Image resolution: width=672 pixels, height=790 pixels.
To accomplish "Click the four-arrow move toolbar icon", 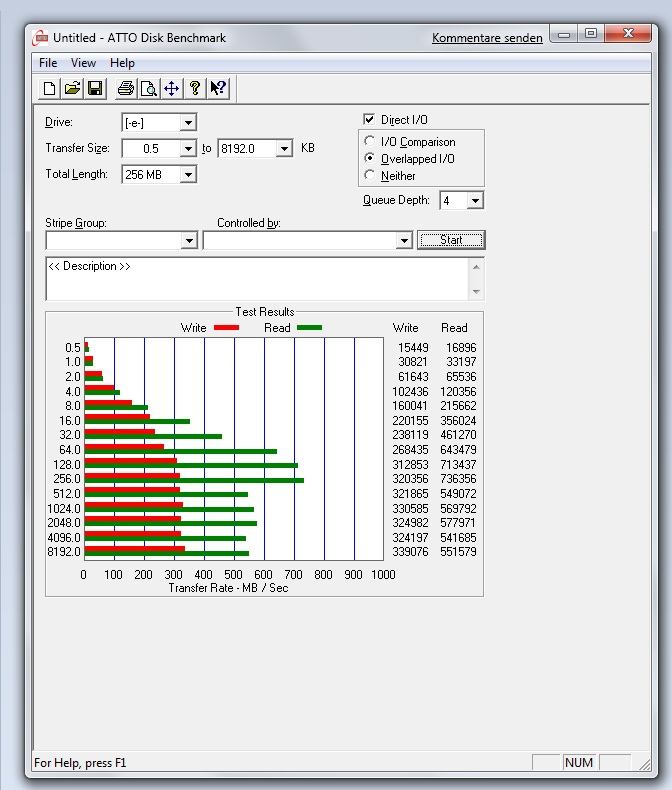I will pyautogui.click(x=172, y=89).
